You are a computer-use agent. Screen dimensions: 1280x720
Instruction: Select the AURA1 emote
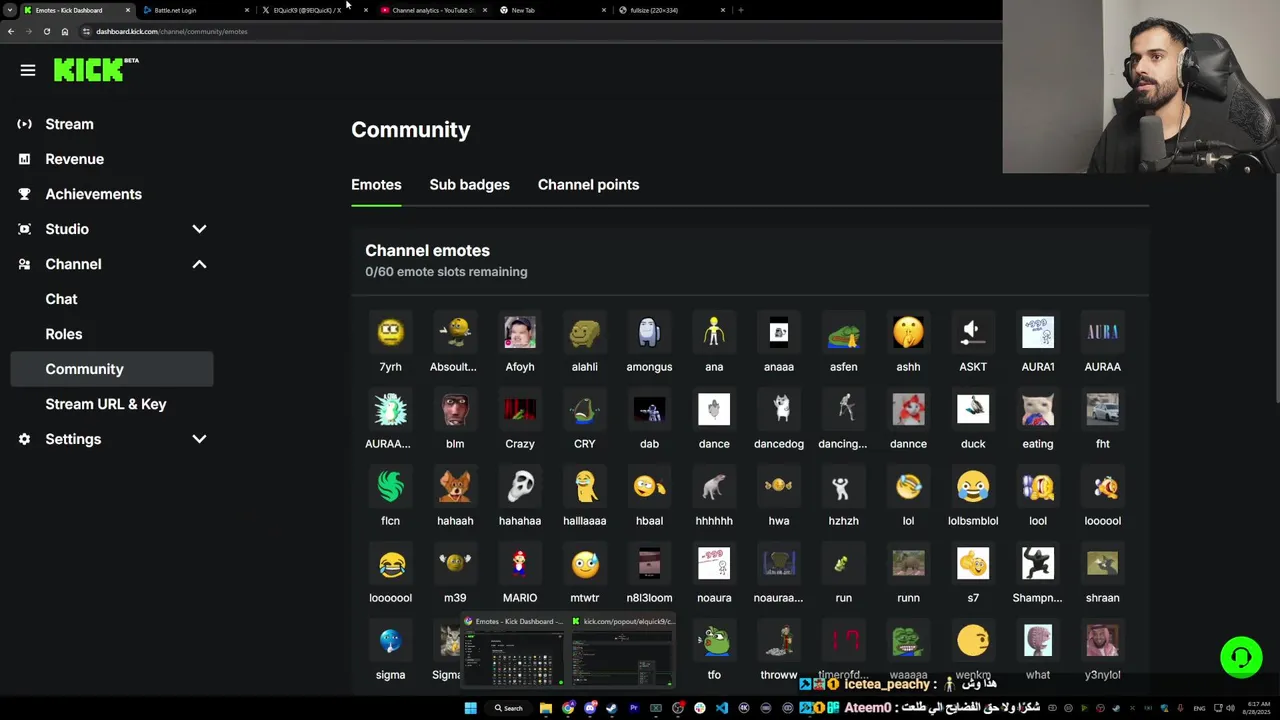coord(1038,332)
